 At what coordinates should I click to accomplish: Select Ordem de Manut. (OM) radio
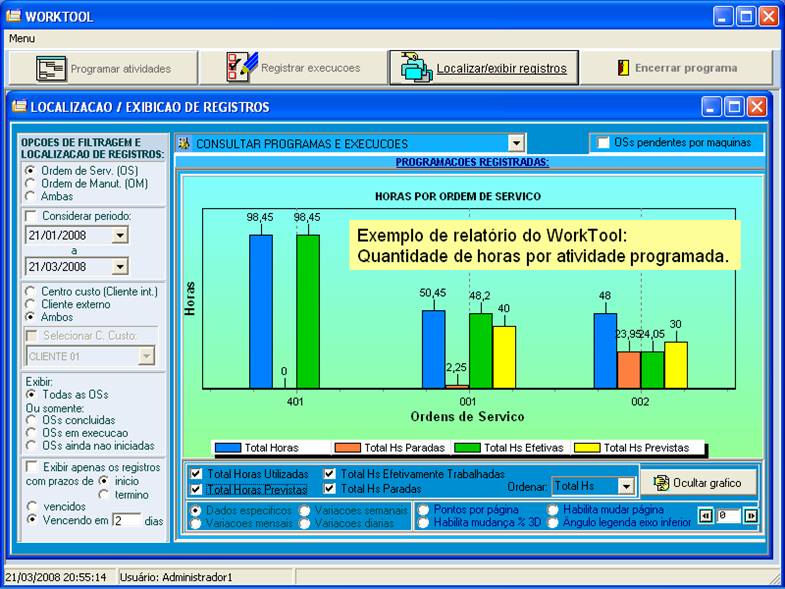31,184
